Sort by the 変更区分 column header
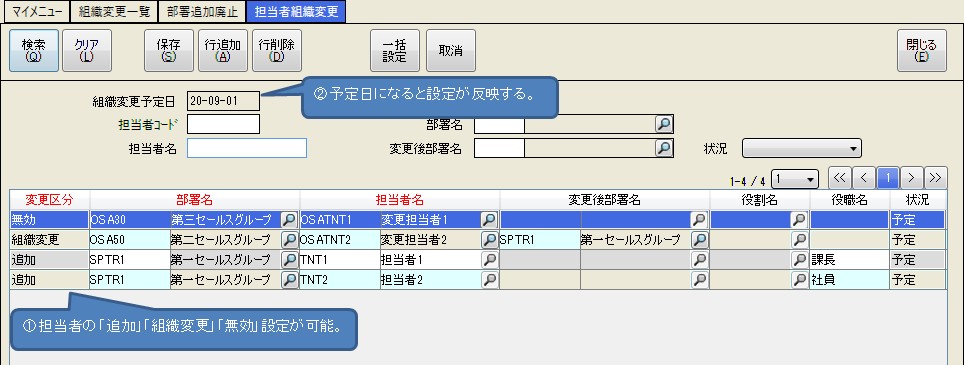Screen dimensions: 964x365 coord(49,200)
